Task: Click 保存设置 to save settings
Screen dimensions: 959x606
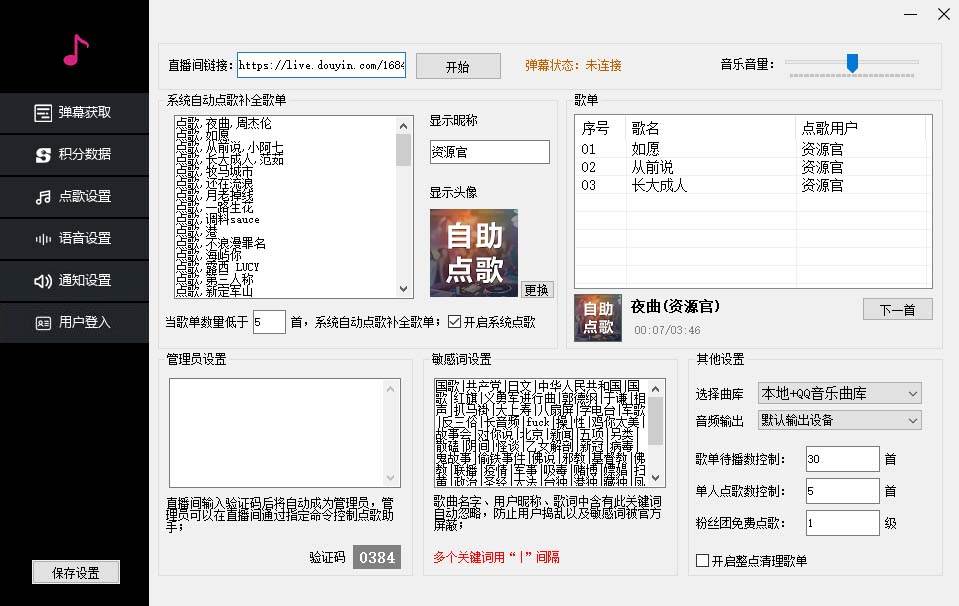Action: (x=75, y=572)
